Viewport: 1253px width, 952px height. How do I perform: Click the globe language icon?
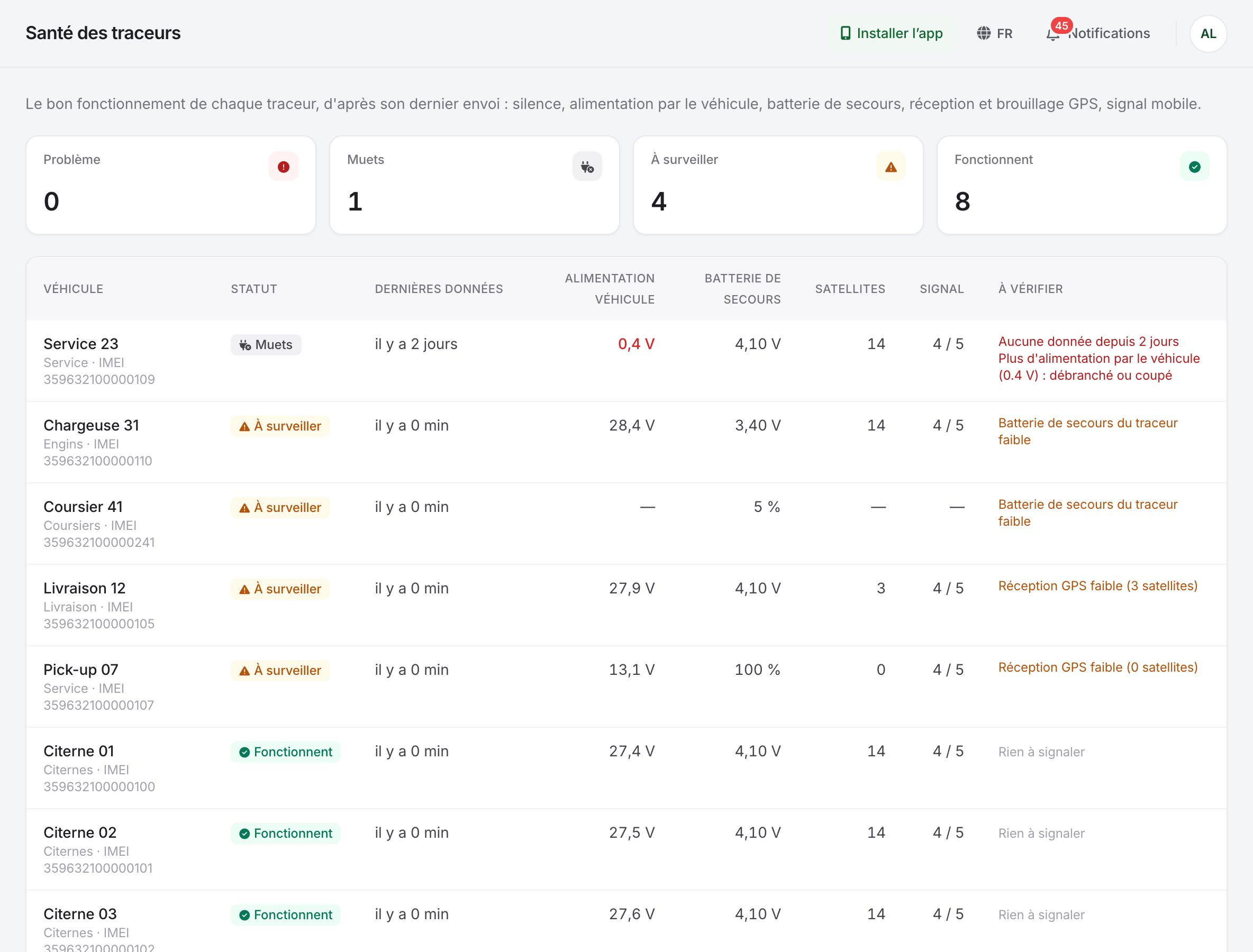(984, 33)
